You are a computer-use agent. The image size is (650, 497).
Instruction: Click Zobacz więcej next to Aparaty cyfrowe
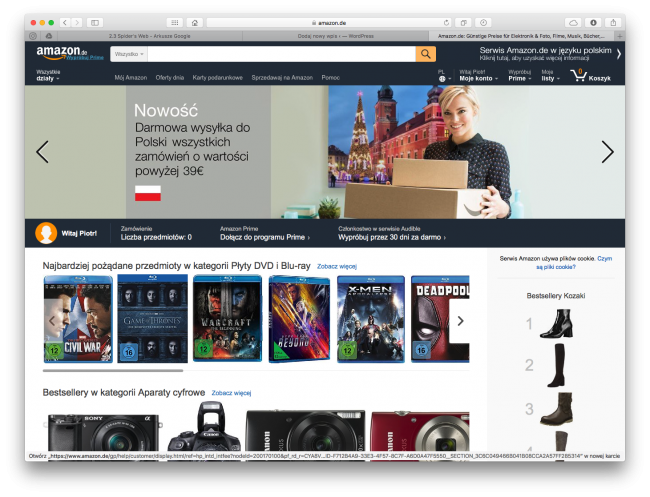(231, 393)
